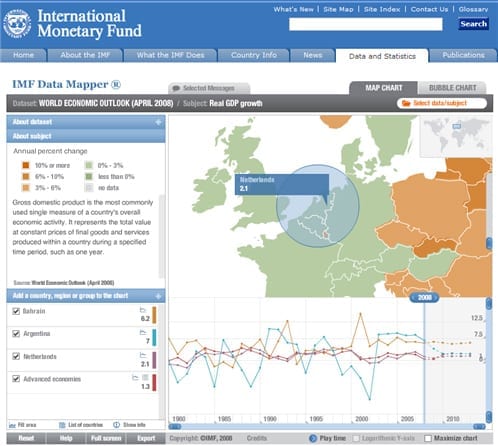Open the Home navigation tab
Viewport: 498px width, 446px height.
(x=23, y=55)
